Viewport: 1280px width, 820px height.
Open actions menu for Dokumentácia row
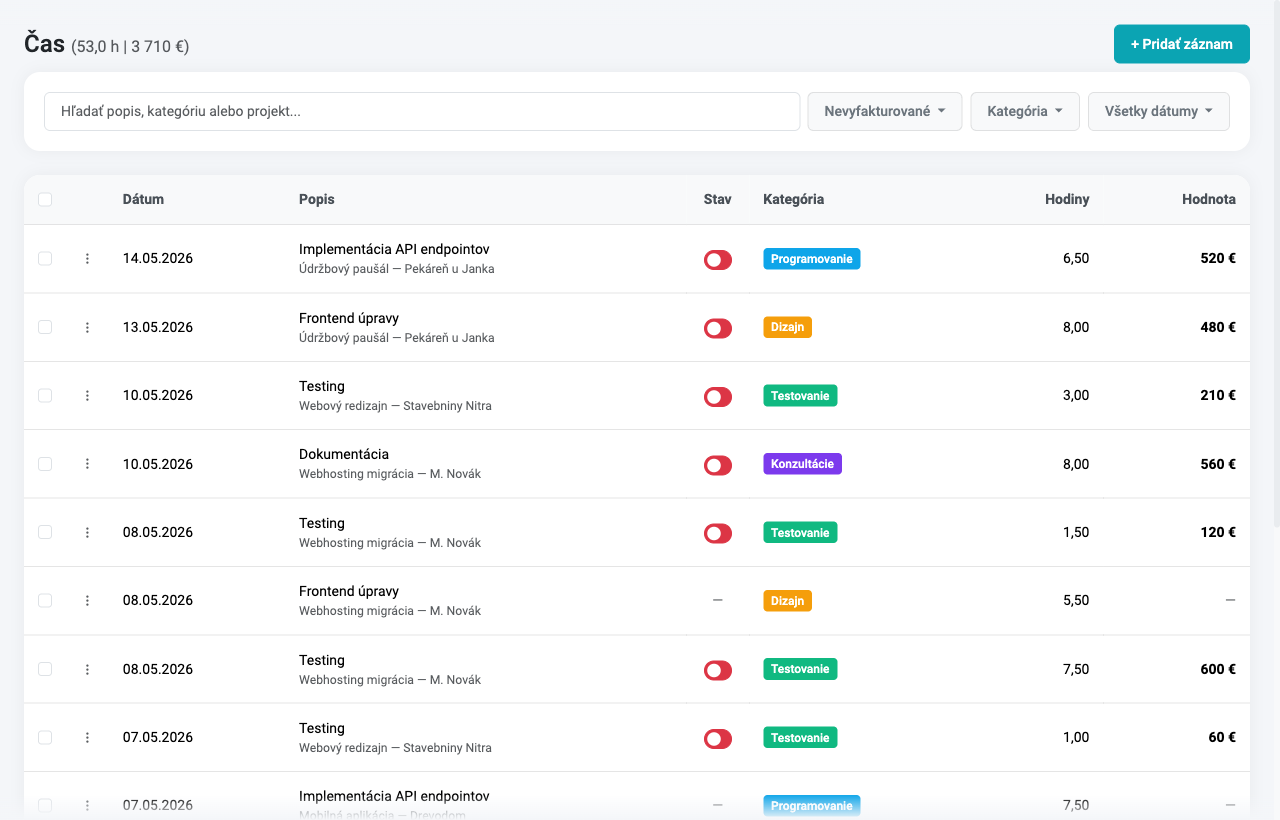[87, 464]
